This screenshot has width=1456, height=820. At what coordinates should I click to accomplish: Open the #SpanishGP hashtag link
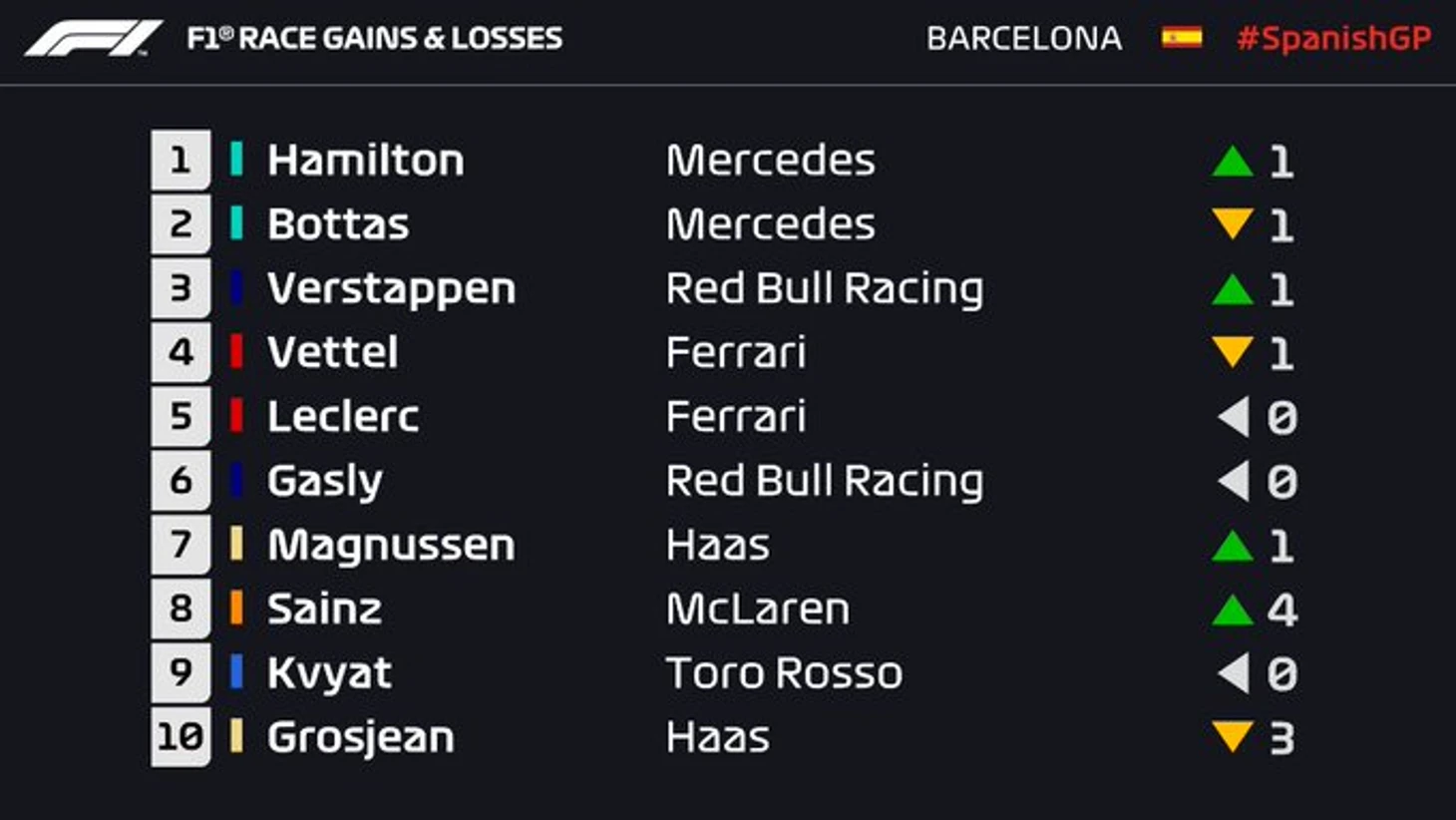(1333, 38)
